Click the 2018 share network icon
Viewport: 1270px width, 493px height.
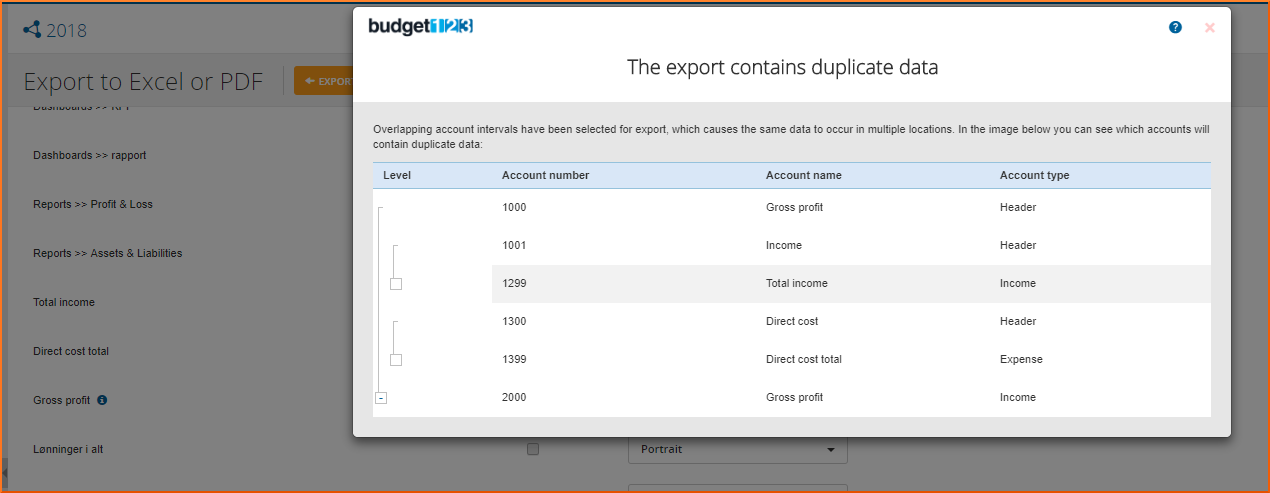pos(32,30)
